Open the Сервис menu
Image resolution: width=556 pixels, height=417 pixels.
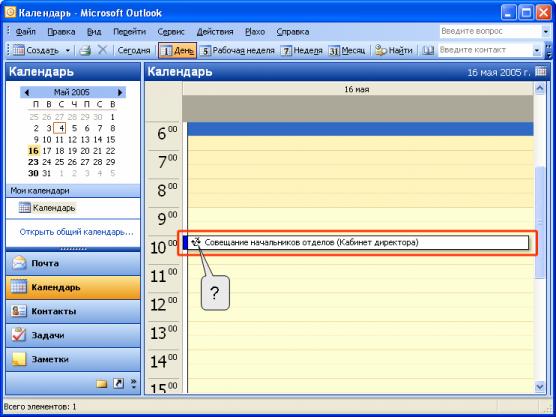tap(171, 32)
